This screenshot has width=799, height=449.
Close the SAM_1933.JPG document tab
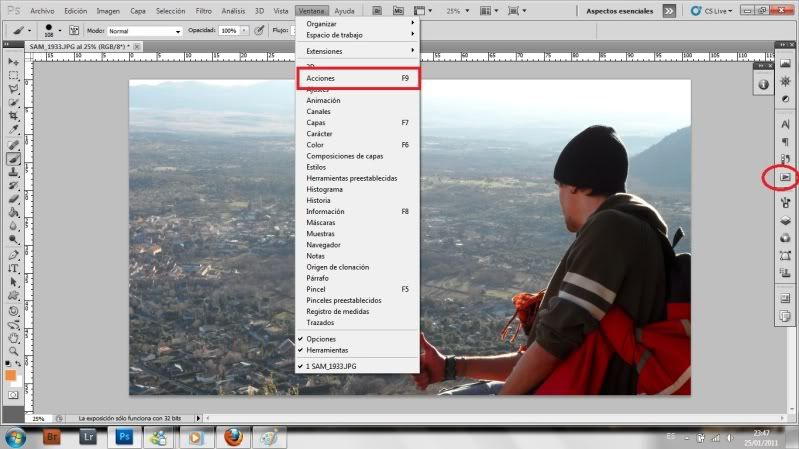[137, 46]
